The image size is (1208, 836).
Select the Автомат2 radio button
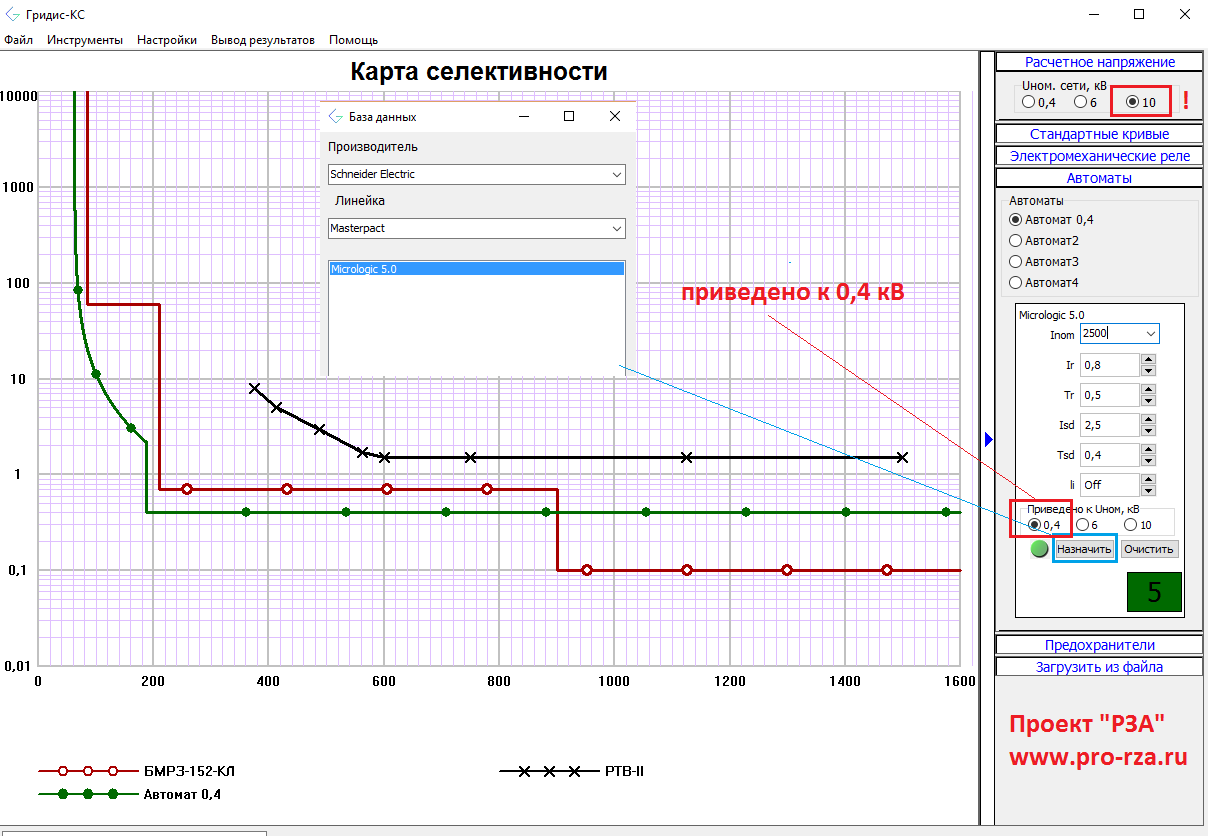click(1016, 240)
